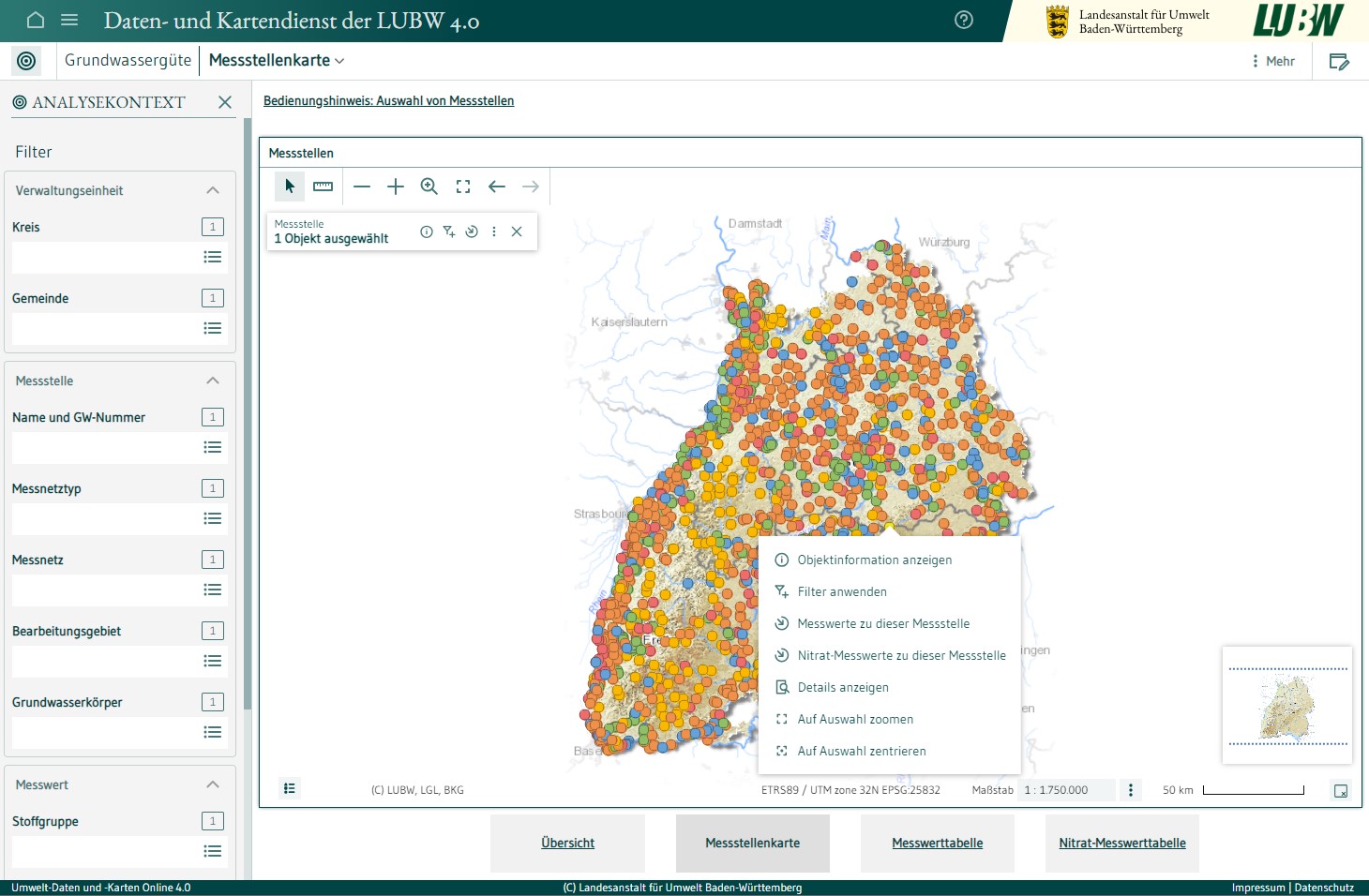Zoom in the map with plus
This screenshot has width=1369, height=896.
point(396,187)
